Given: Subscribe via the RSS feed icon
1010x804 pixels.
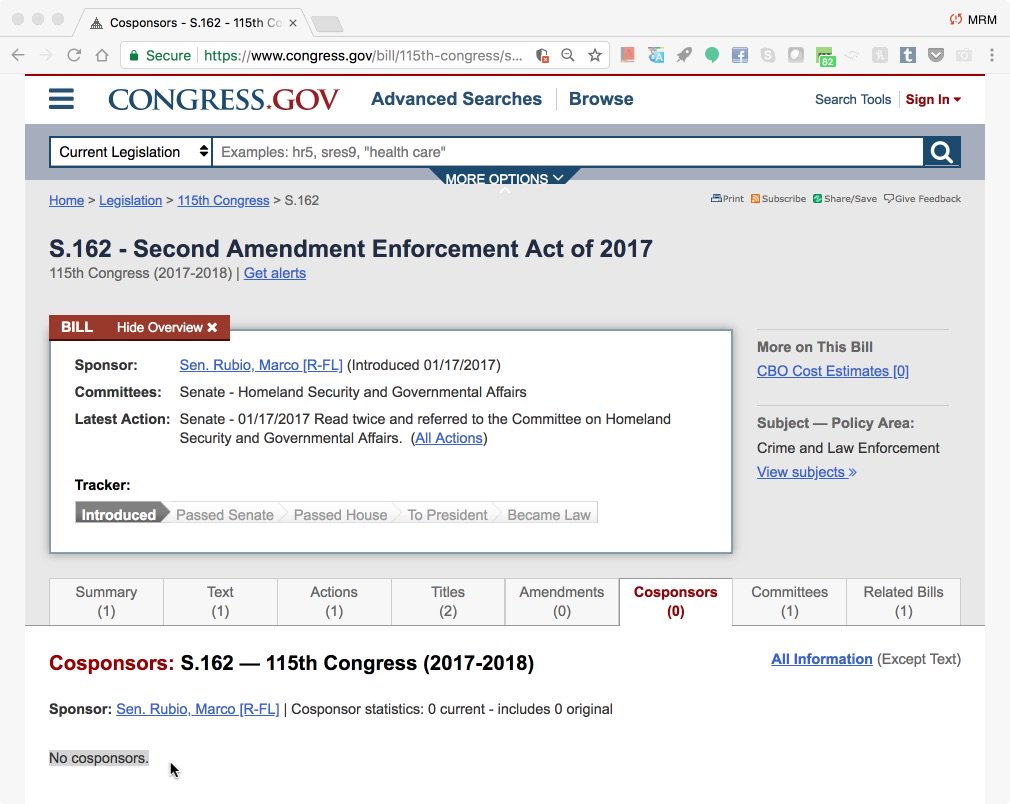Looking at the screenshot, I should (778, 198).
